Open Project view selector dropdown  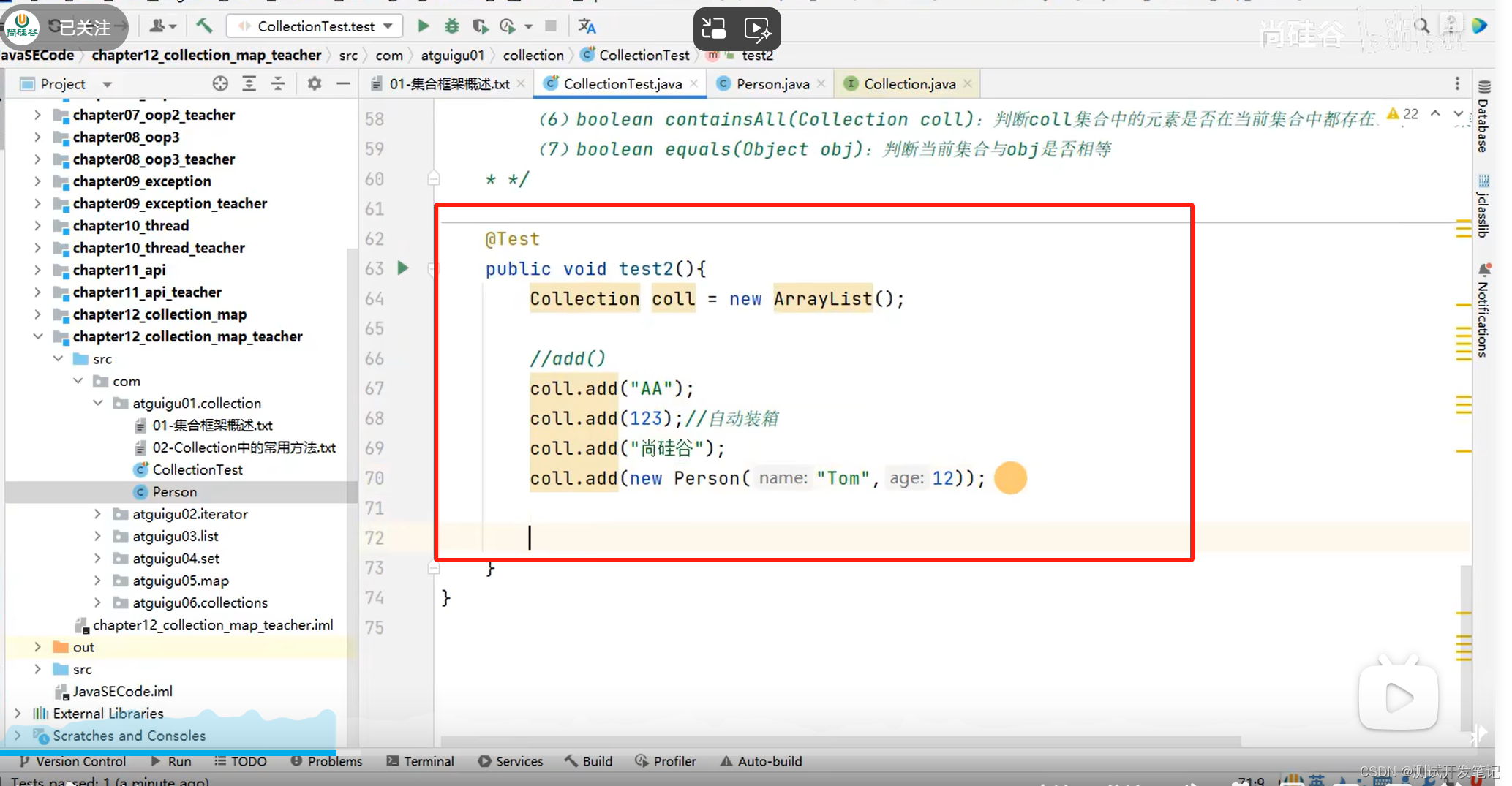(x=108, y=84)
